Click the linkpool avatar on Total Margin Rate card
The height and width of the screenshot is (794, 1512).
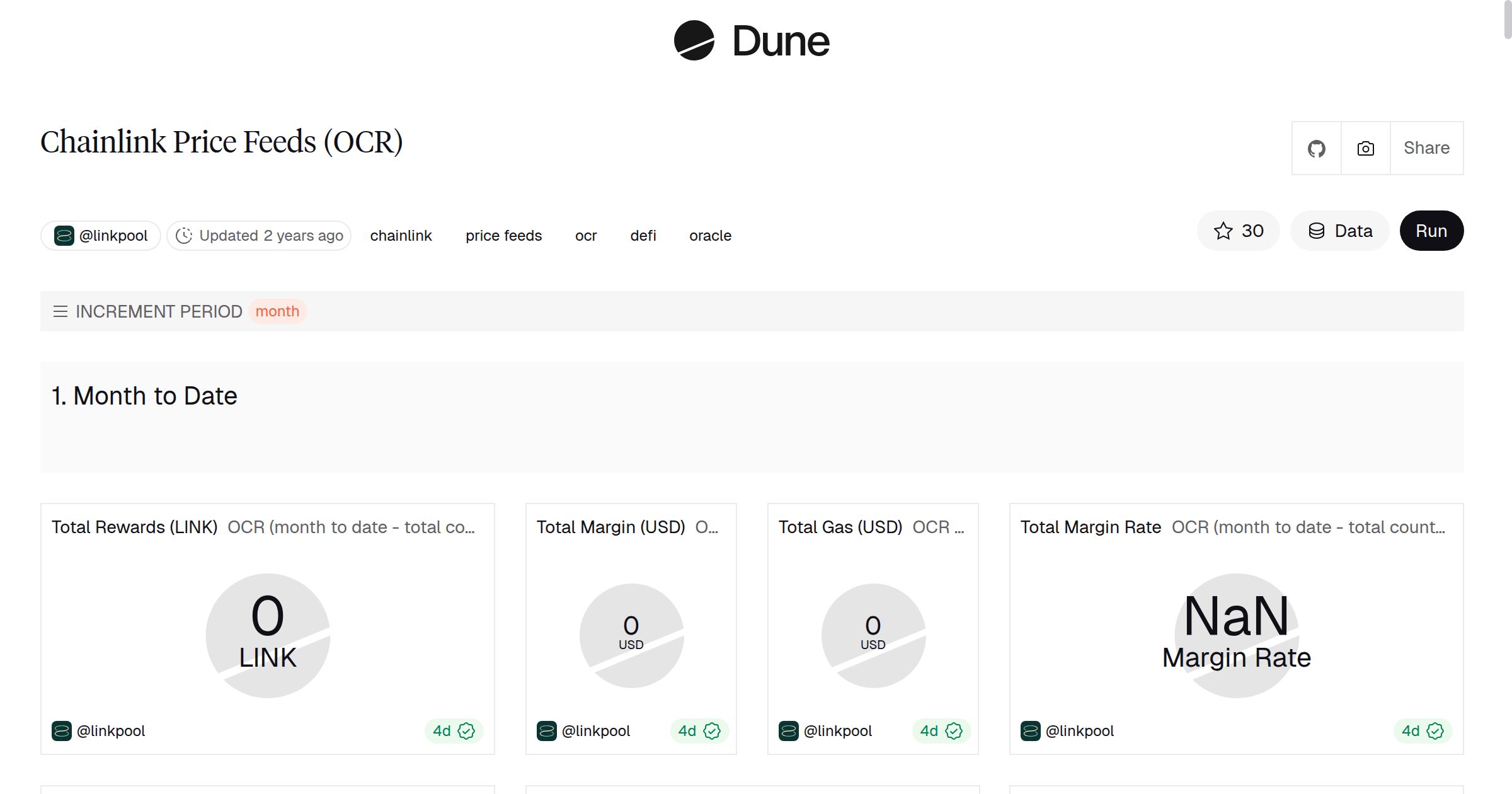pos(1031,730)
